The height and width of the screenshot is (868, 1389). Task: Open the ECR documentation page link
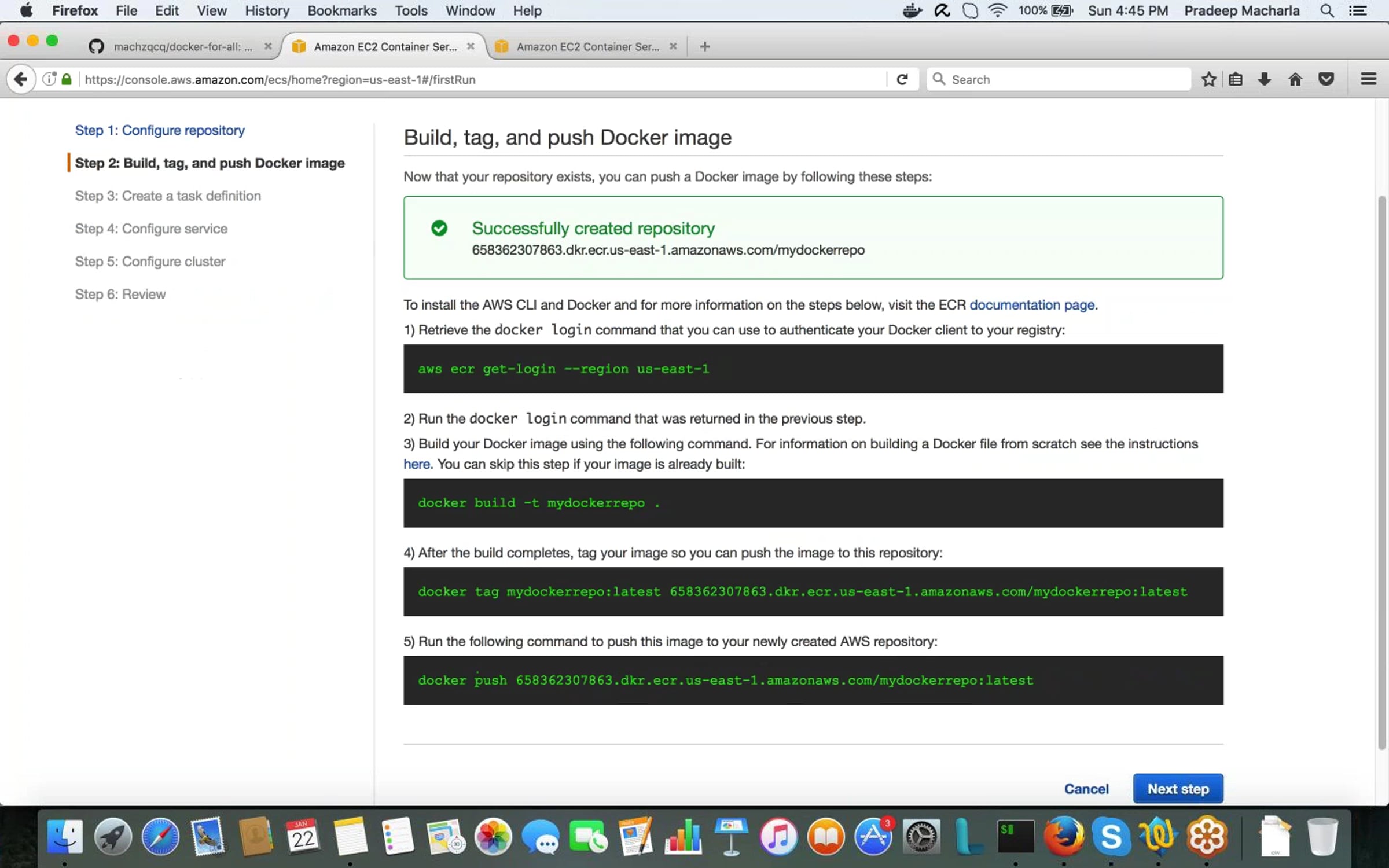(x=1032, y=305)
